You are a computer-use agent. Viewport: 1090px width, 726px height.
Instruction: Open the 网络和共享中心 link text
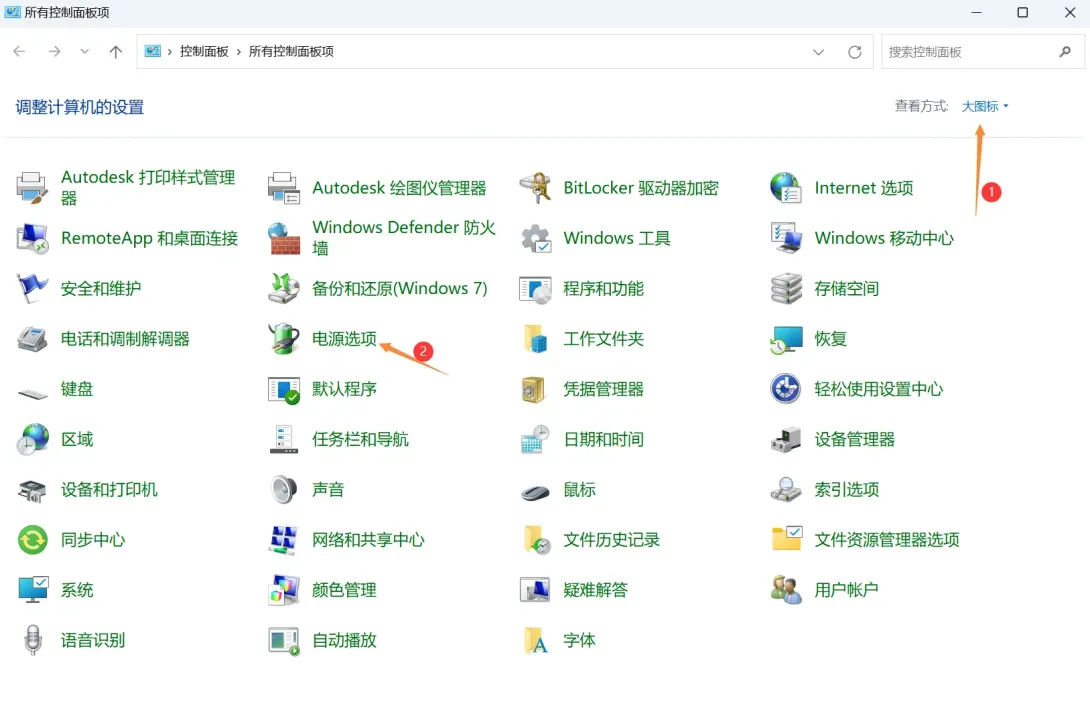[x=368, y=540]
